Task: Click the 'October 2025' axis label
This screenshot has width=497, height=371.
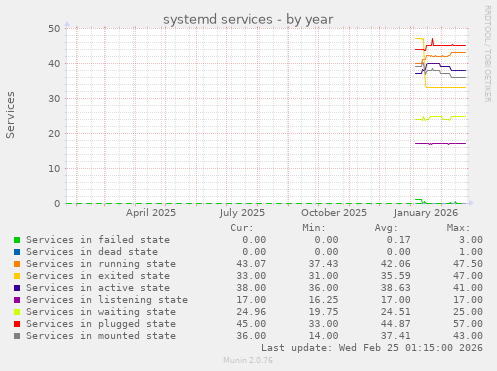Action: point(334,213)
